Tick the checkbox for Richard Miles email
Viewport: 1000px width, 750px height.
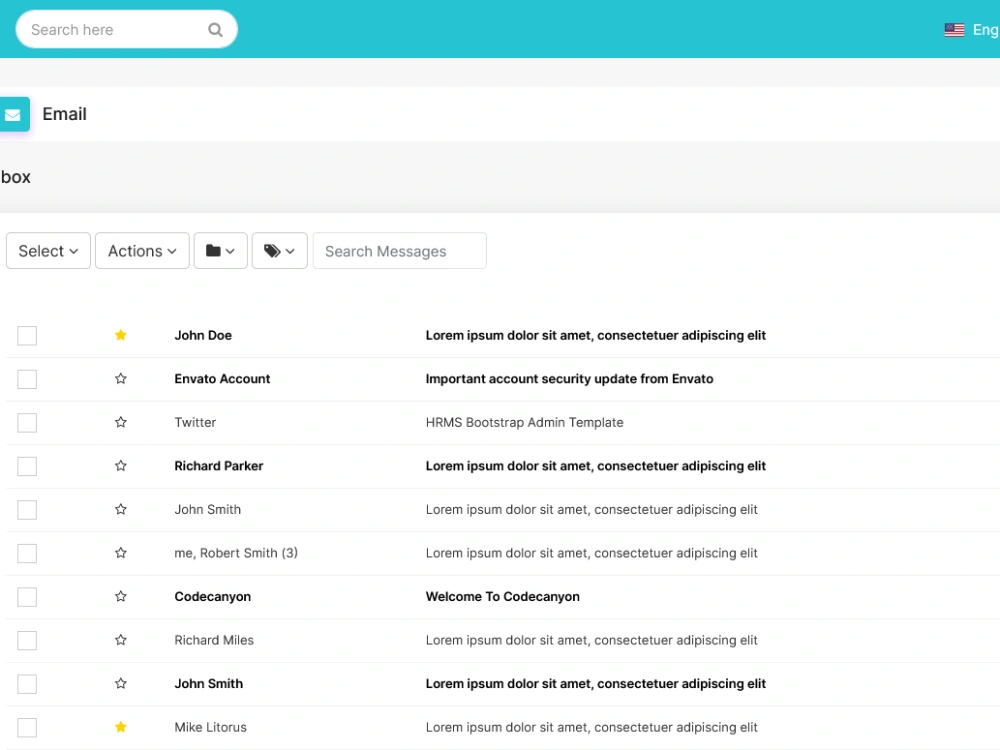tap(27, 640)
